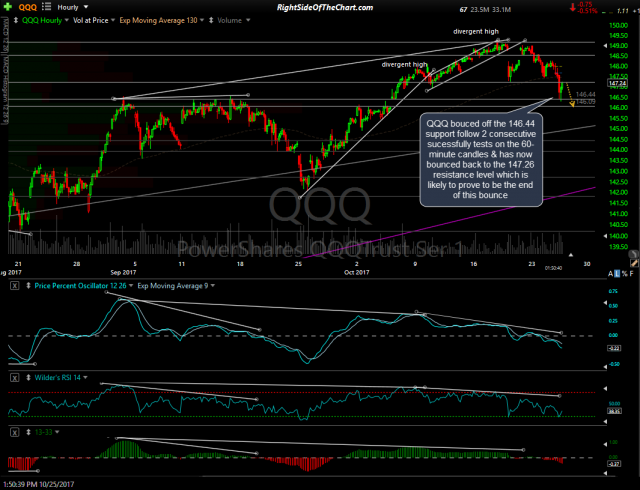Select the % percent scale toggle
The width and height of the screenshot is (640, 490).
(624, 274)
